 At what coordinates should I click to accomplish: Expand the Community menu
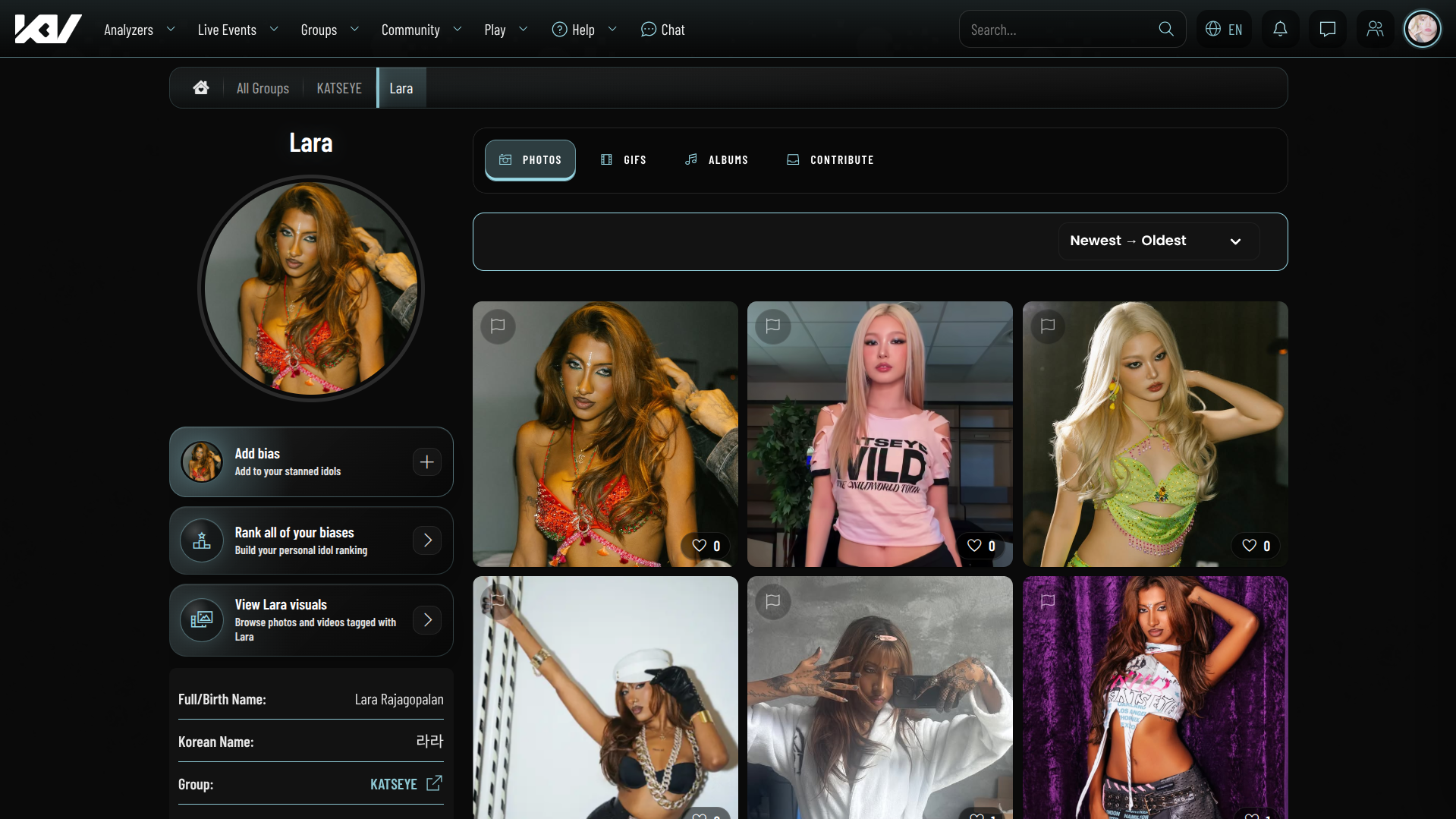pos(422,30)
